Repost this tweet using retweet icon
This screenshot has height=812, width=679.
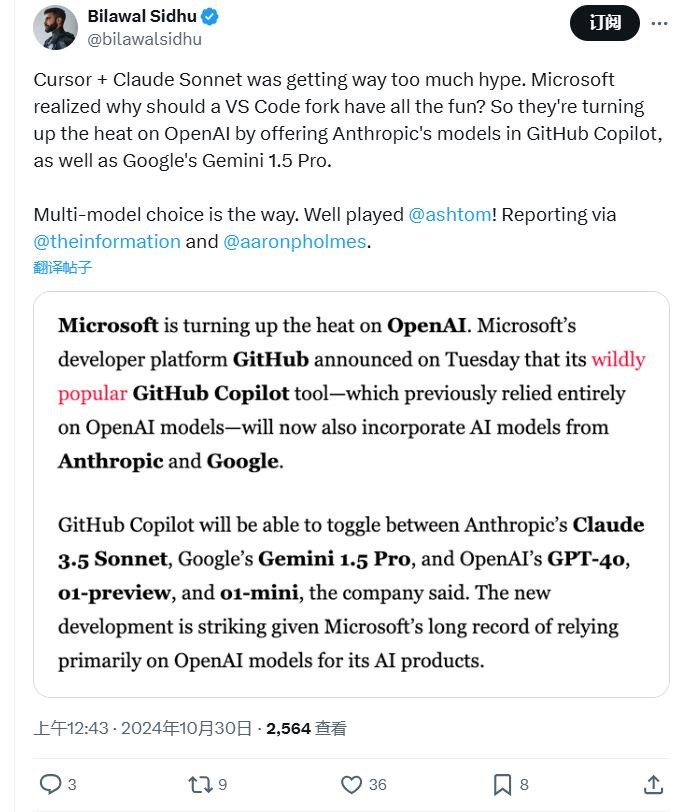[x=200, y=784]
